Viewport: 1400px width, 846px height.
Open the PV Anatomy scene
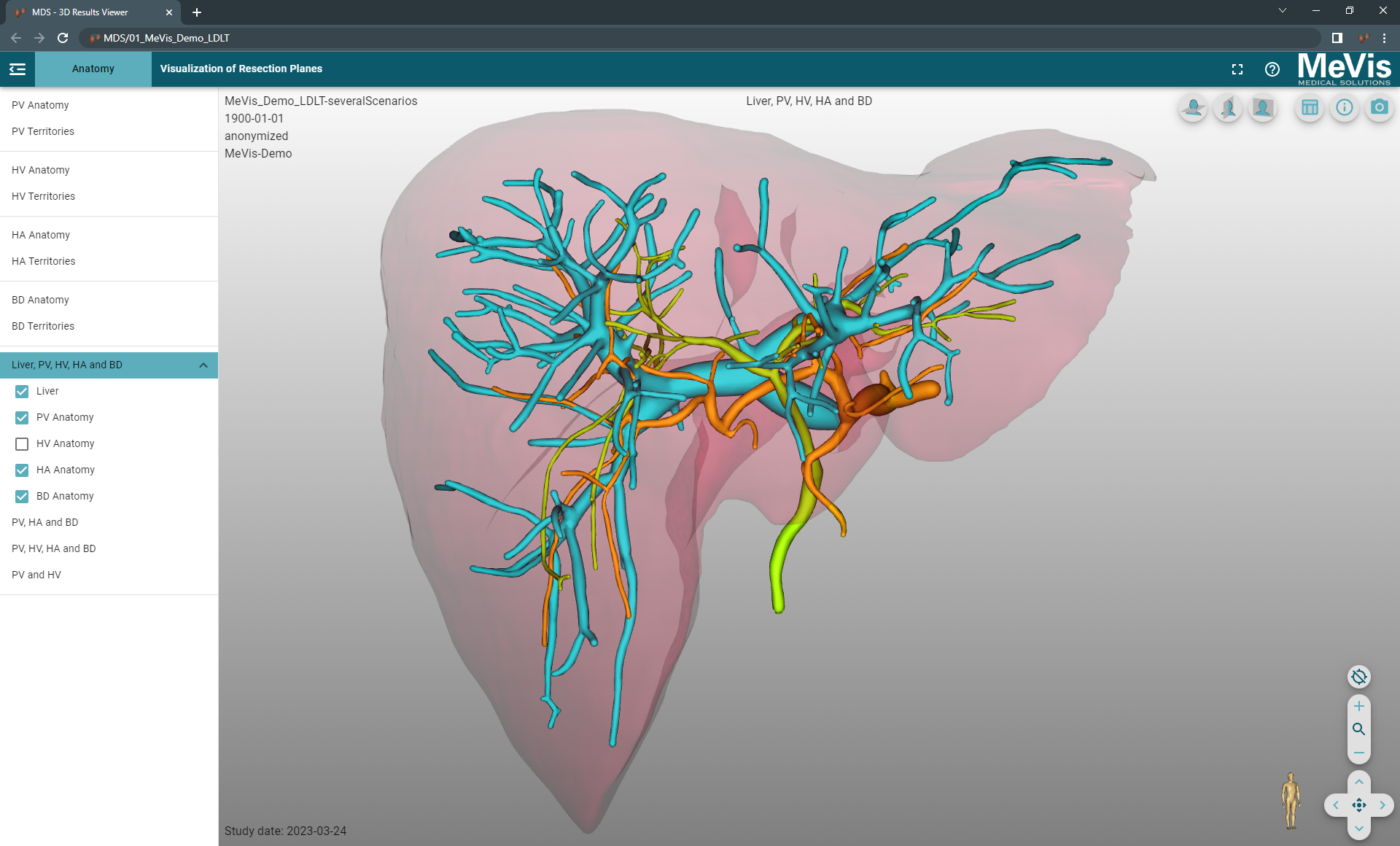pyautogui.click(x=109, y=105)
